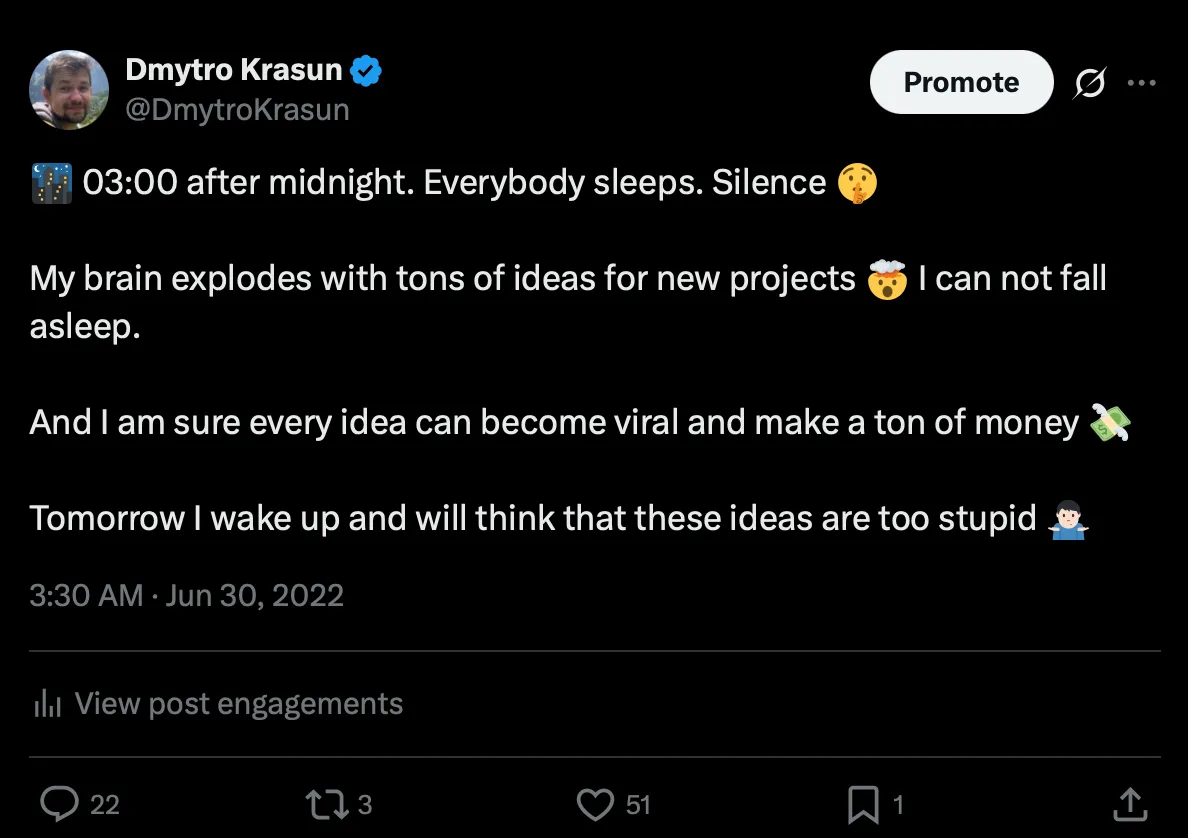Click the Dmytro Krasun display name
The width and height of the screenshot is (1188, 838).
coord(235,69)
